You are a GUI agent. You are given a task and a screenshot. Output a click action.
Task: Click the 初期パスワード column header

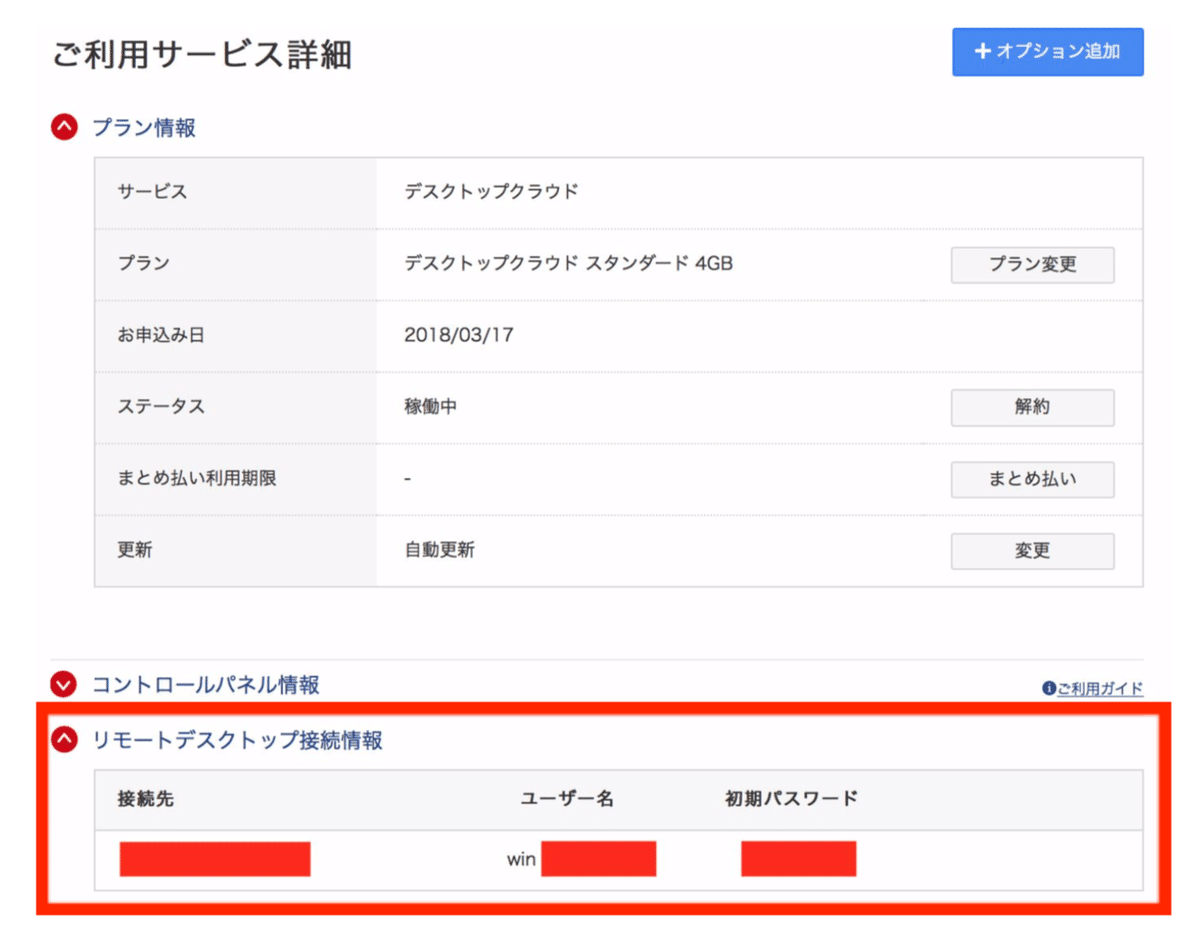click(x=791, y=799)
